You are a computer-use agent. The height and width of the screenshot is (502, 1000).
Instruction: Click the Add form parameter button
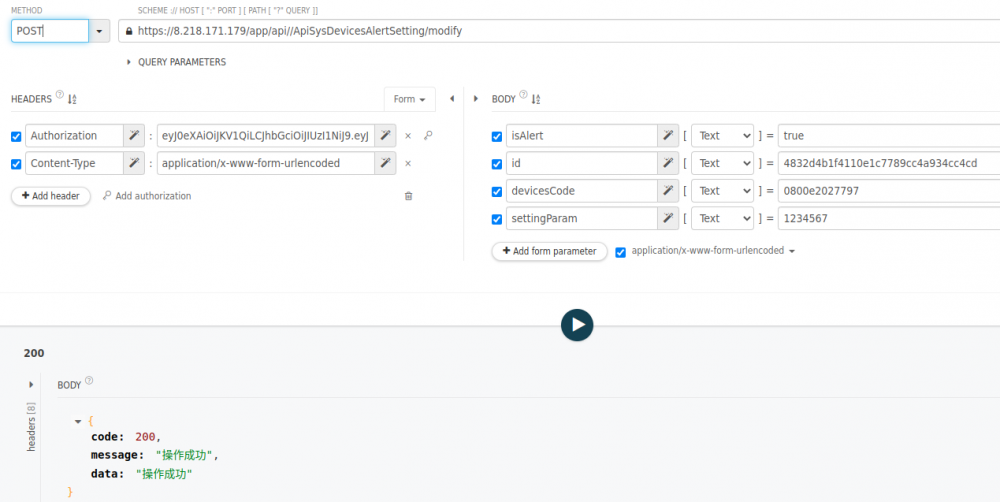click(549, 251)
